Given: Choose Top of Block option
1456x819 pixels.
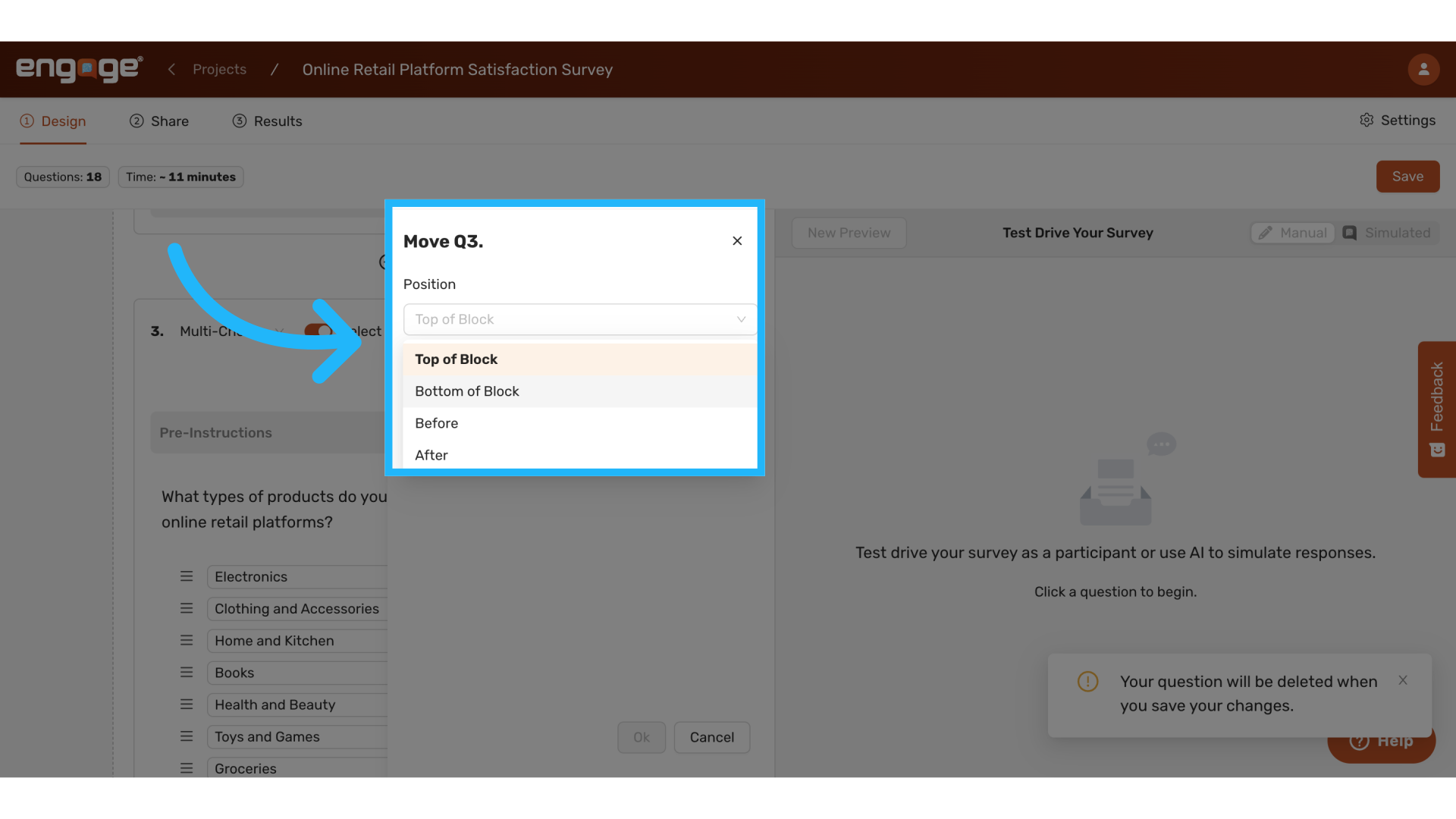Looking at the screenshot, I should tap(580, 359).
